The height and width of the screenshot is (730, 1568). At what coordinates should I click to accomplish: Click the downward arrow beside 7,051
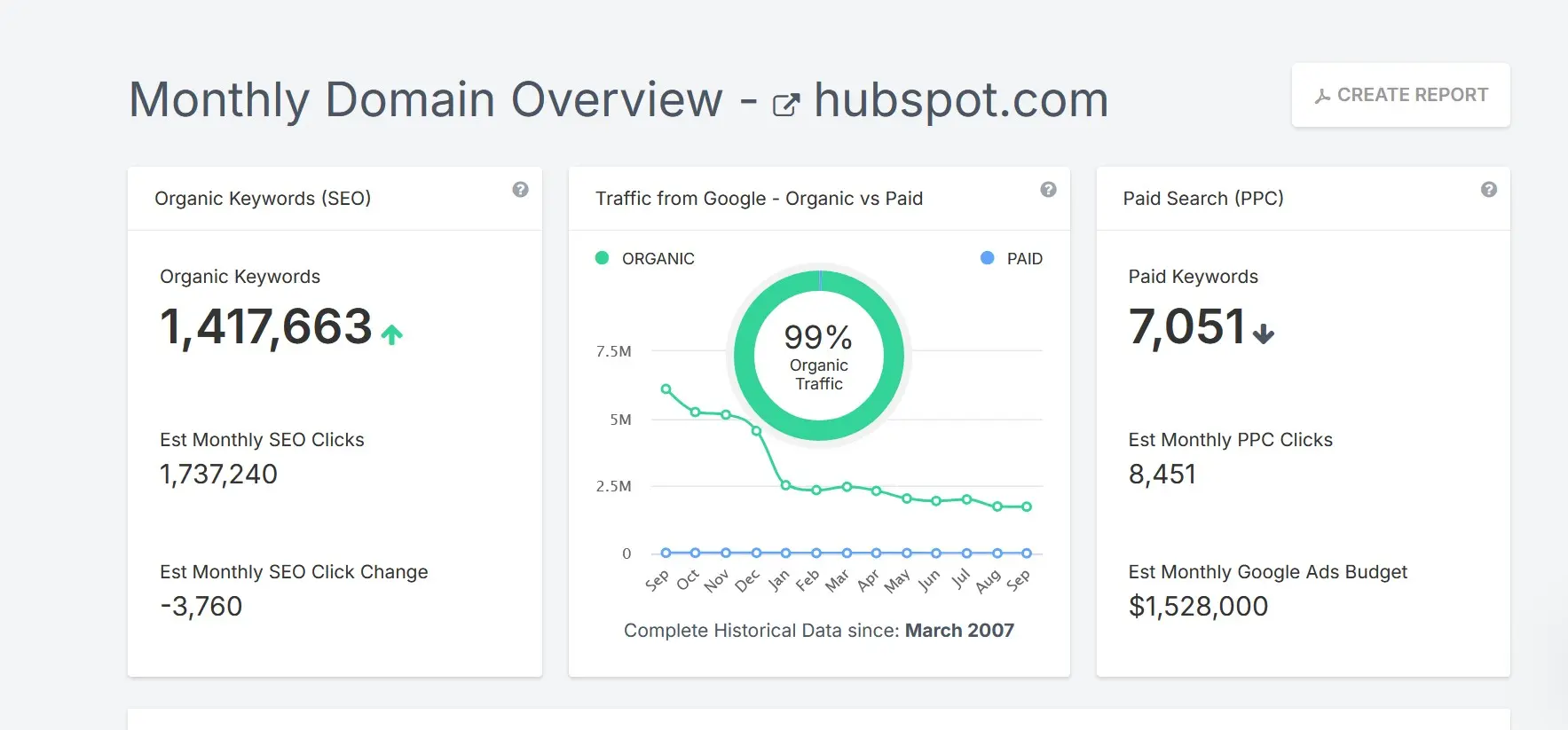(1265, 334)
